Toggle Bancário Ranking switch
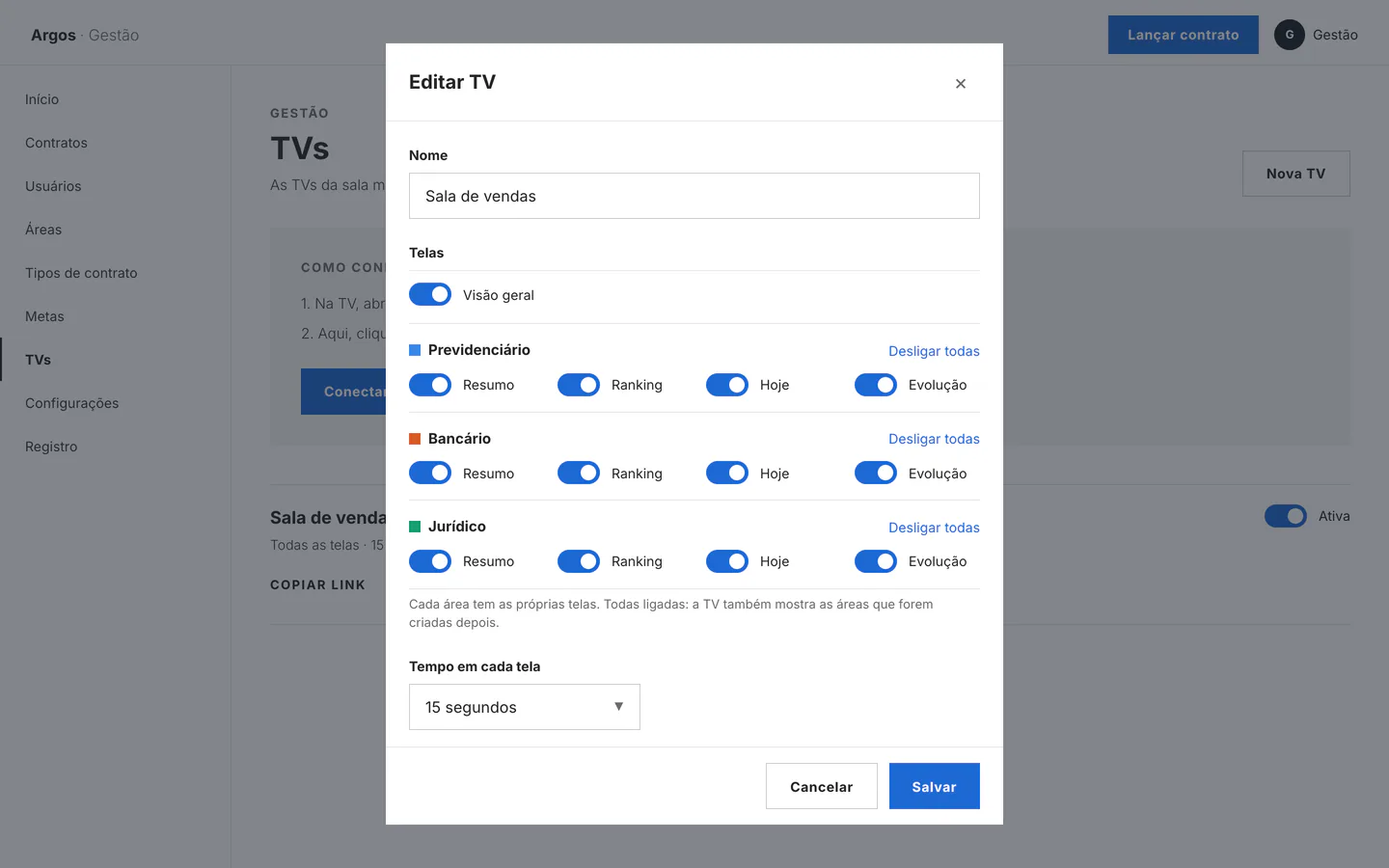The height and width of the screenshot is (868, 1389). click(x=579, y=473)
